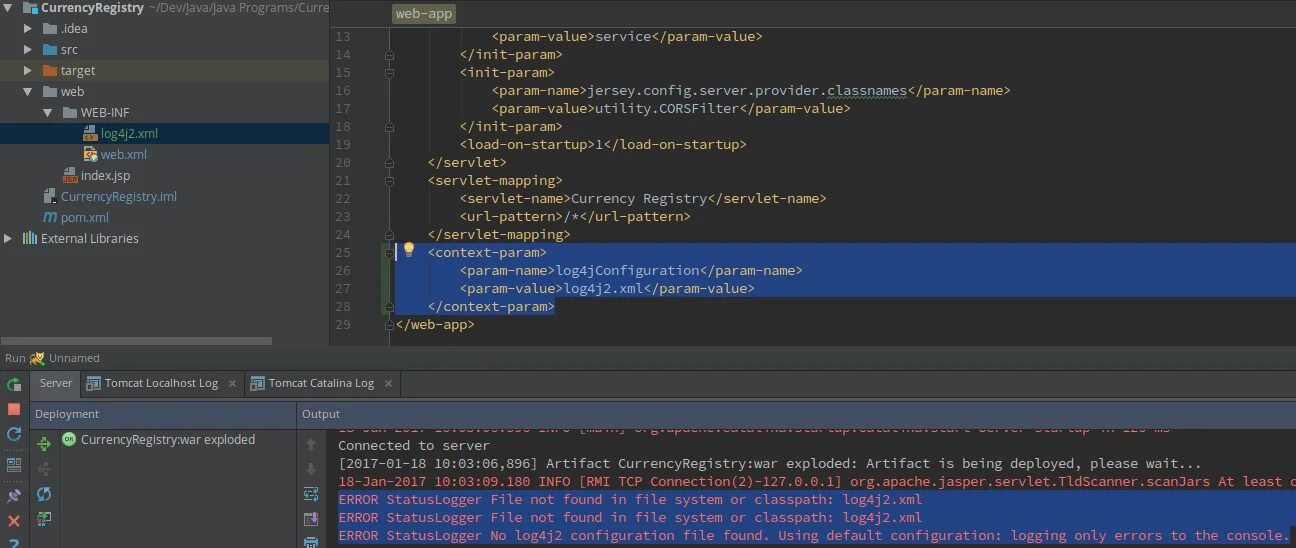
Task: Click the No log4j2 configuration file error line
Action: [x=814, y=535]
